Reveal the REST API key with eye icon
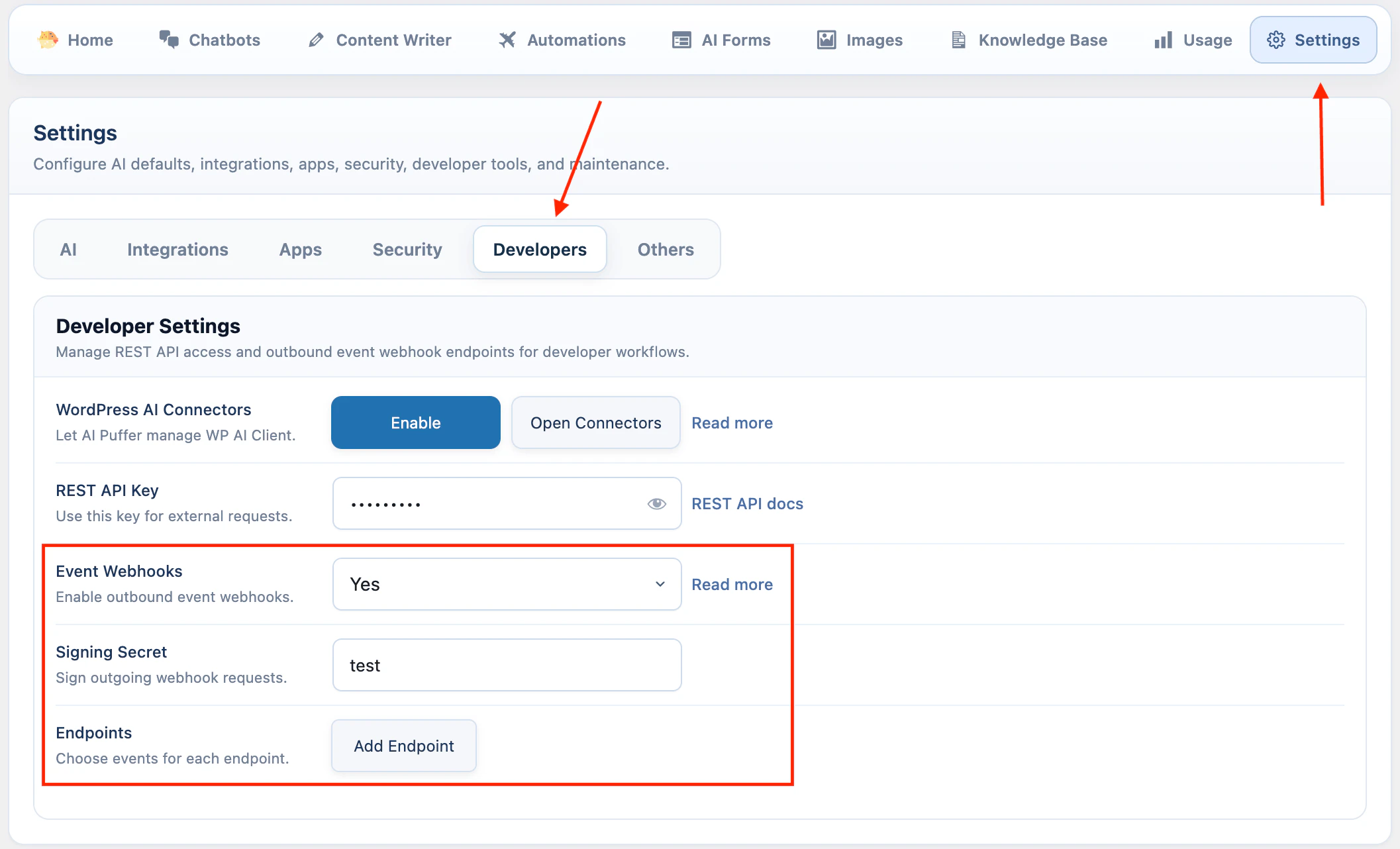Viewport: 1400px width, 849px height. [x=656, y=504]
